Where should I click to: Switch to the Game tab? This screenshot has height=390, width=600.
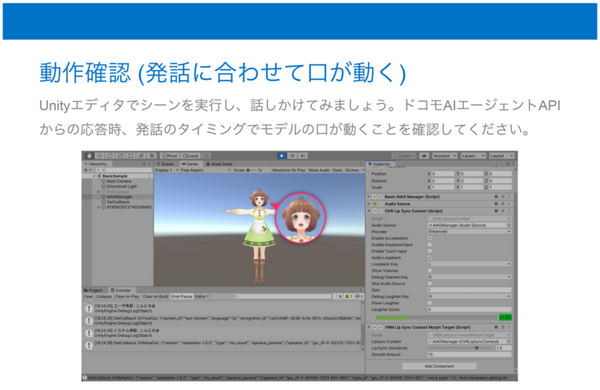point(190,164)
